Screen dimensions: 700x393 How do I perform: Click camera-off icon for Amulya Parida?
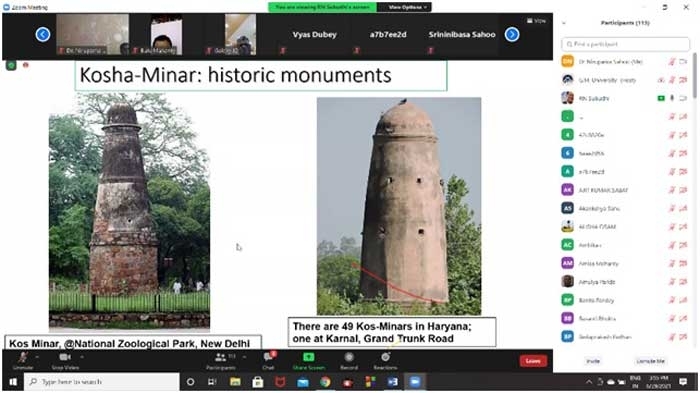pos(683,282)
